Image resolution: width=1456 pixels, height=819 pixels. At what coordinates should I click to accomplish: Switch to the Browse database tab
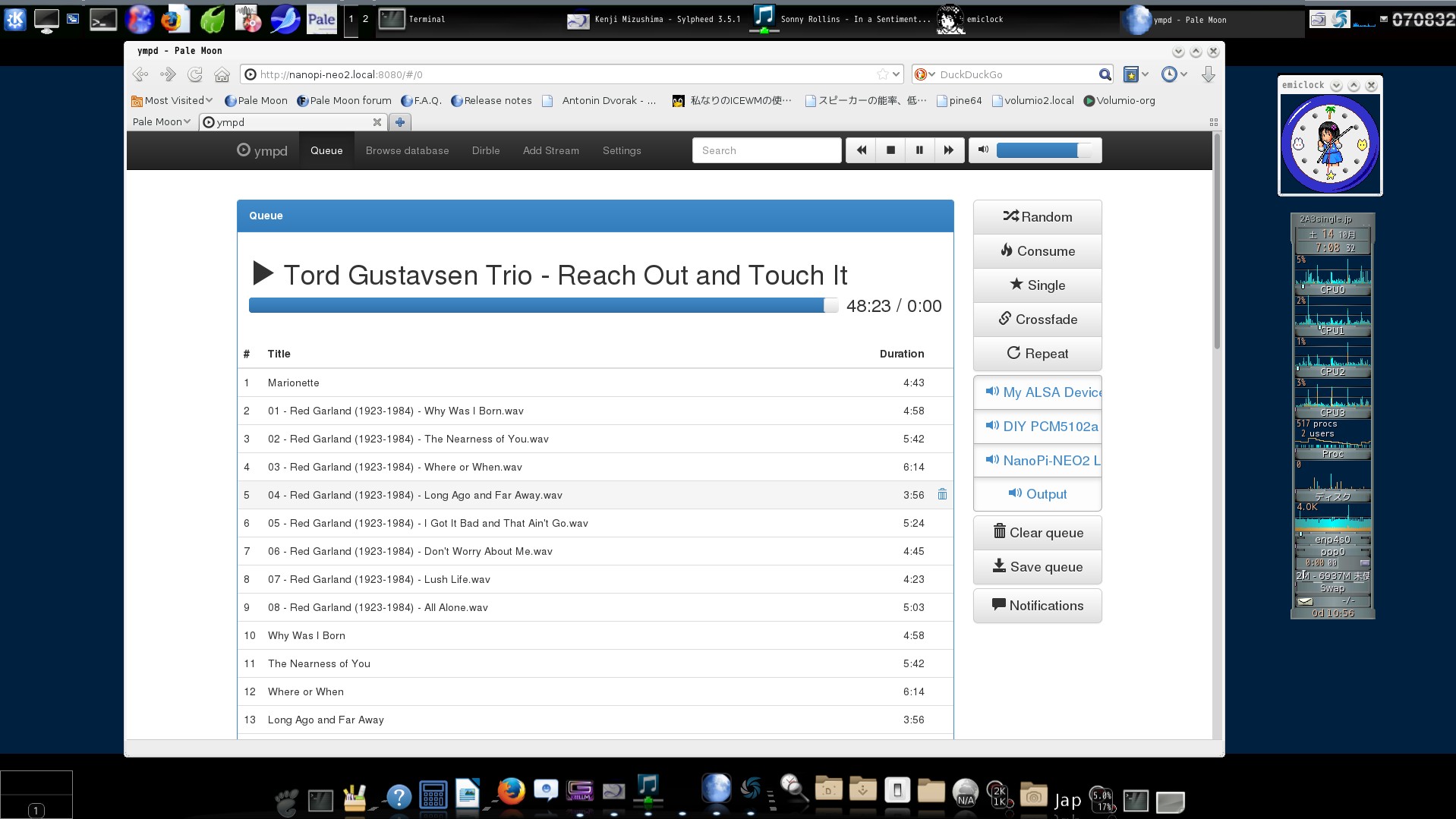tap(407, 150)
